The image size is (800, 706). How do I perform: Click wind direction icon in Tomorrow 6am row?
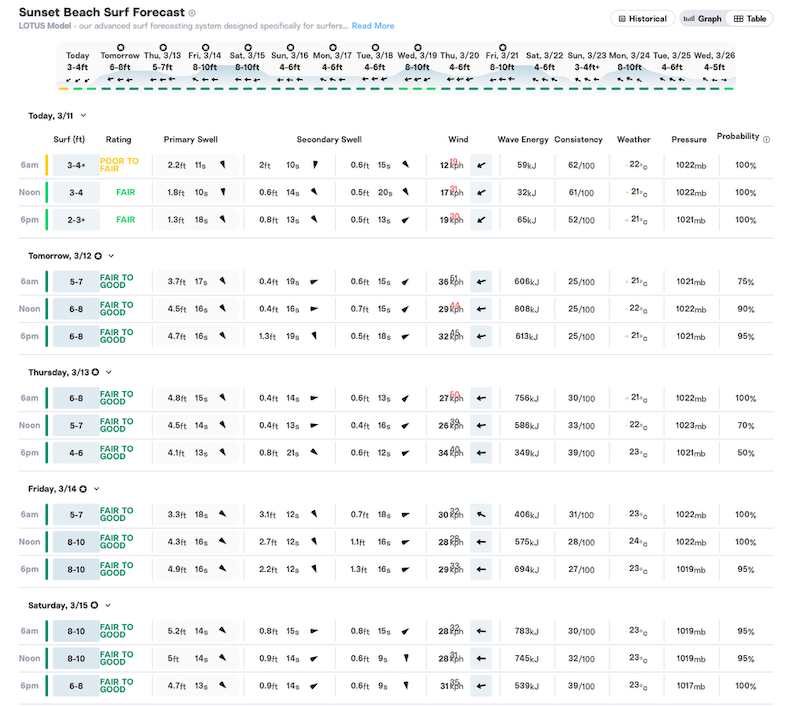(481, 282)
